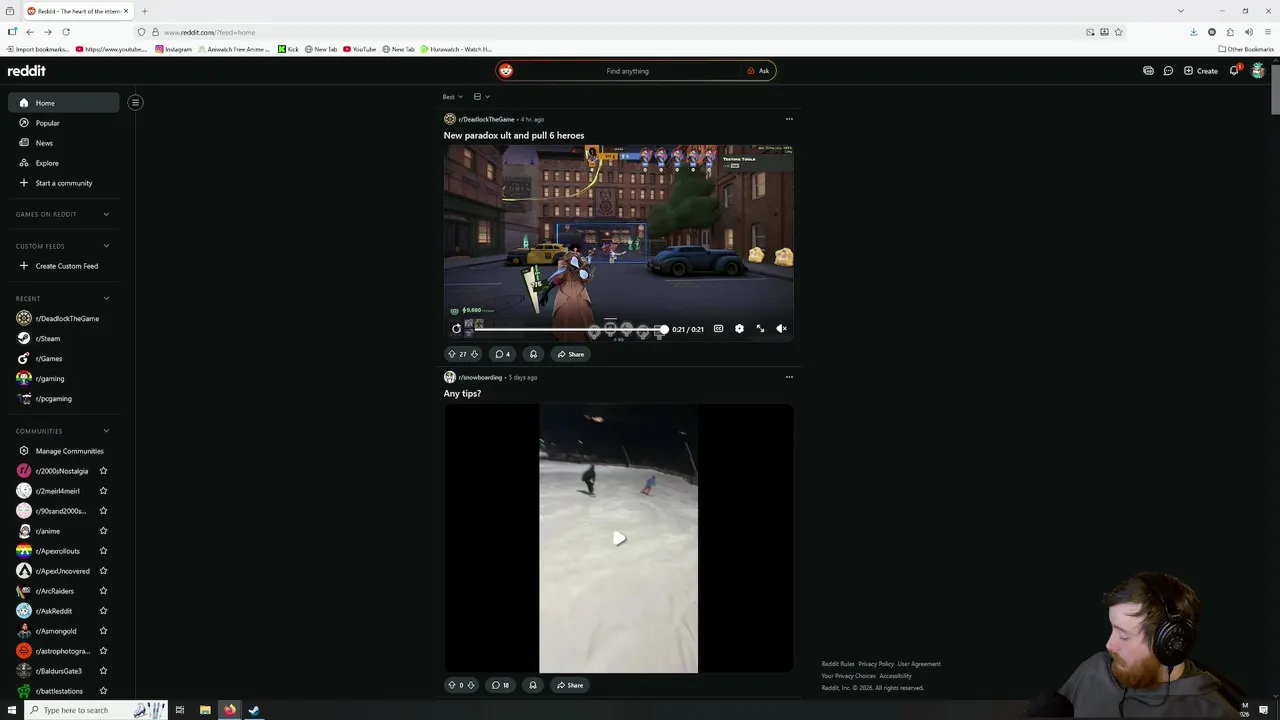Go to Home in the sidebar
This screenshot has width=1280, height=720.
point(64,103)
